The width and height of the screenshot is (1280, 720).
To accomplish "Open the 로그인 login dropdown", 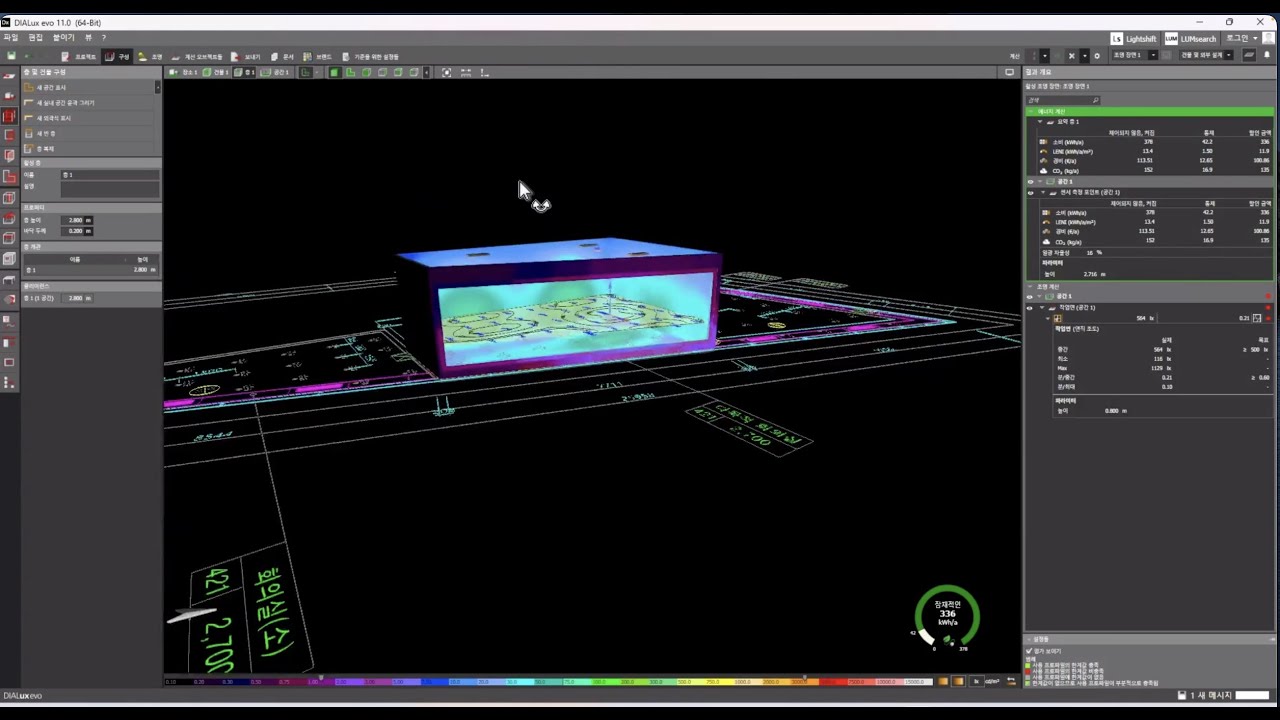I will pyautogui.click(x=1241, y=38).
